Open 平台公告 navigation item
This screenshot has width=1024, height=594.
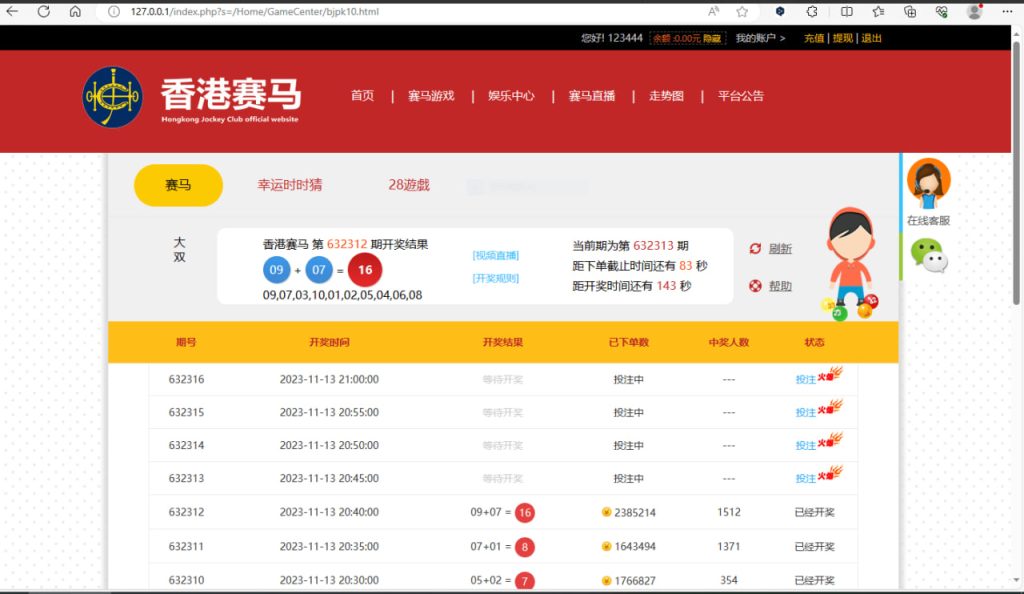point(741,96)
